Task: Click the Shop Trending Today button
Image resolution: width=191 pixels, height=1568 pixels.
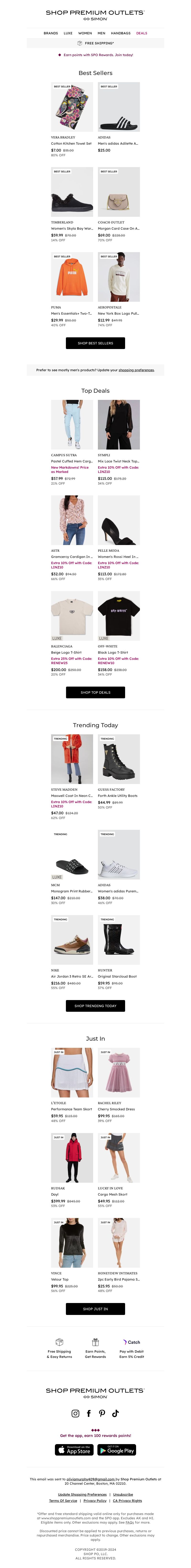Action: point(95,1006)
